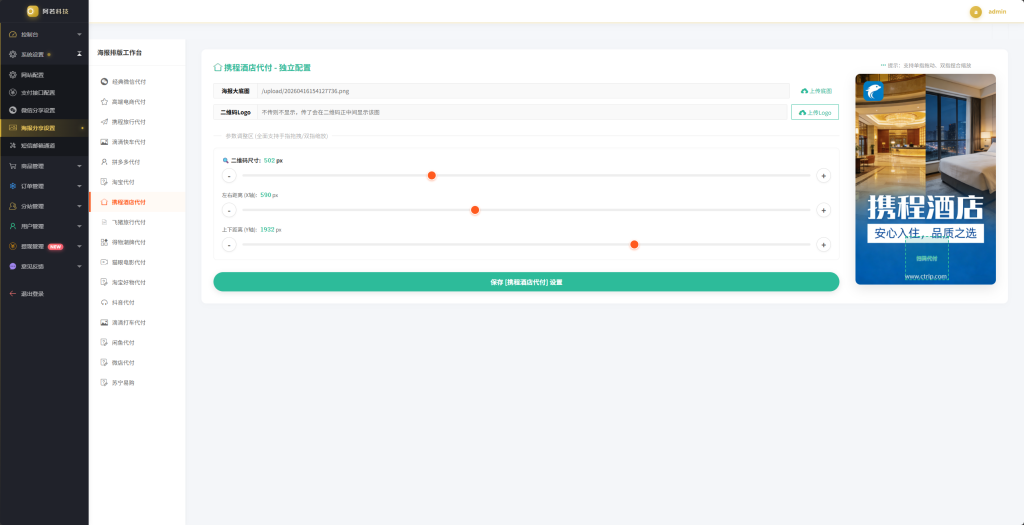This screenshot has width=1024, height=525.
Task: Increase 上下距离 Y轴 with plus button
Action: [x=824, y=244]
